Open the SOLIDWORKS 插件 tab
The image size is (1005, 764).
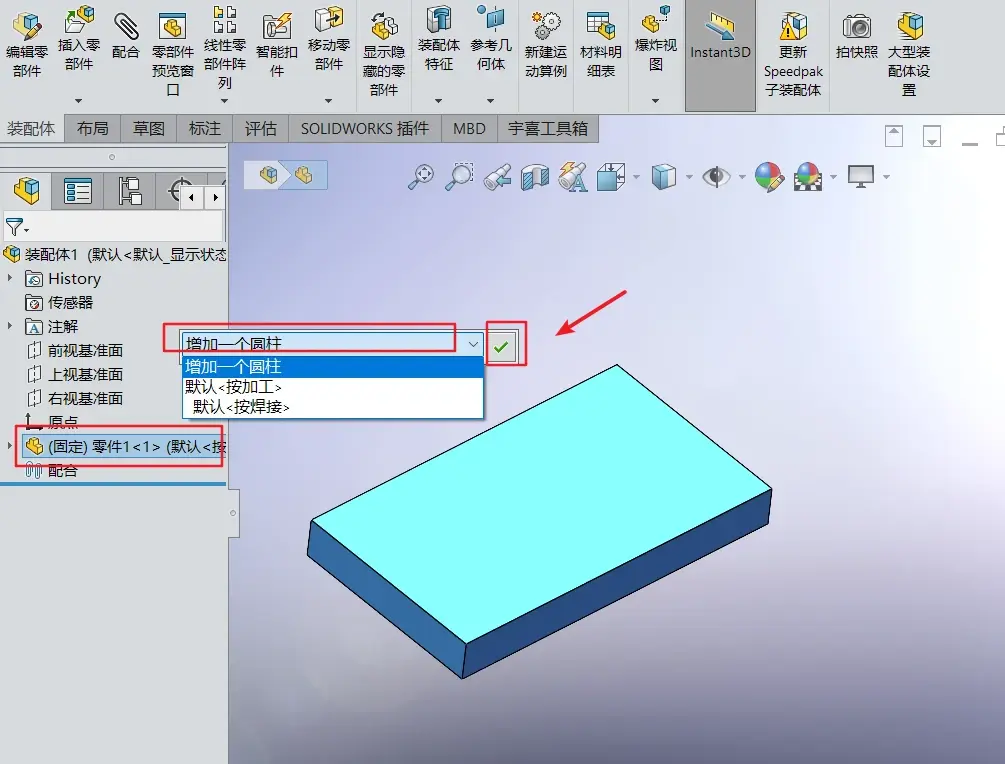tap(365, 129)
